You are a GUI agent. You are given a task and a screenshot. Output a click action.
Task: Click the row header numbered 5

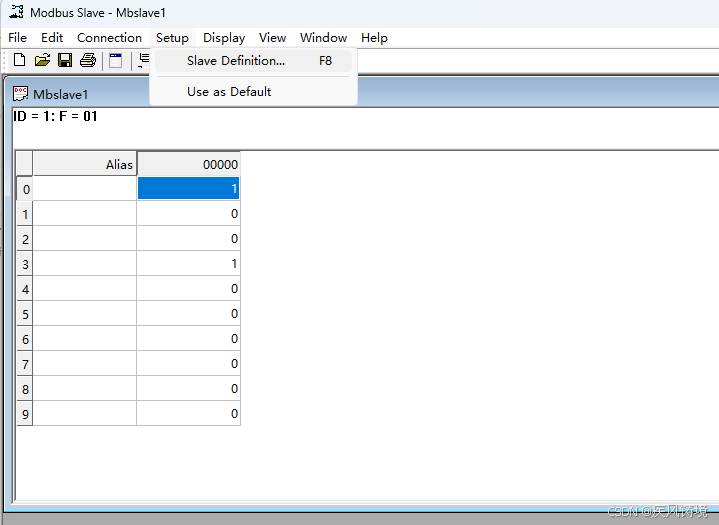(x=25, y=314)
